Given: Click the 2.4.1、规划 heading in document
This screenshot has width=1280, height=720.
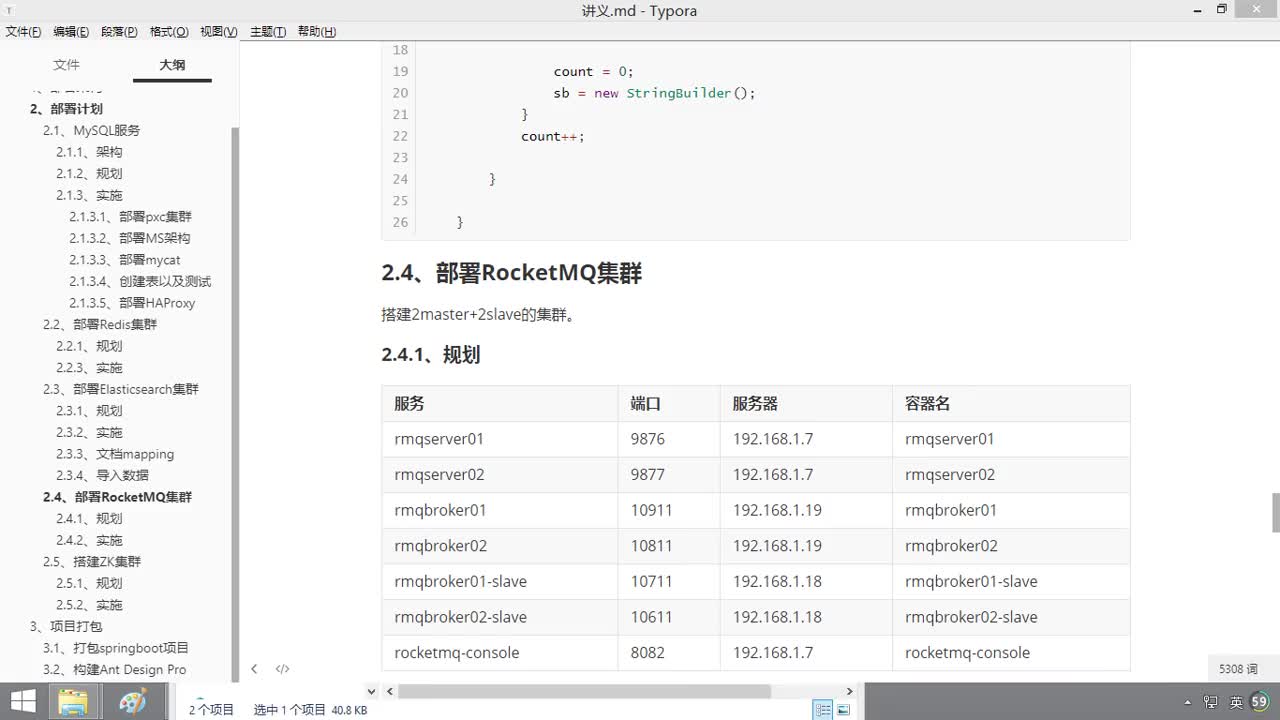Looking at the screenshot, I should (x=431, y=355).
